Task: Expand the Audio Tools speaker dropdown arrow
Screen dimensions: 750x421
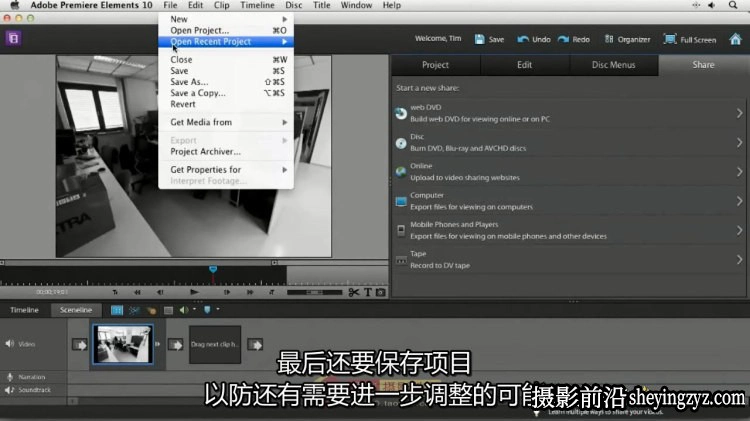Action: click(x=194, y=309)
